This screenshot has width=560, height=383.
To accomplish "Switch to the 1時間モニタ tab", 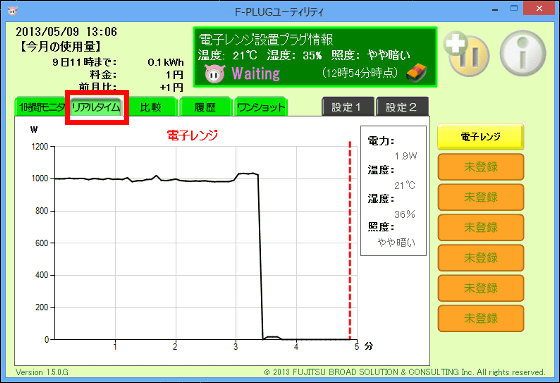I will (x=40, y=107).
